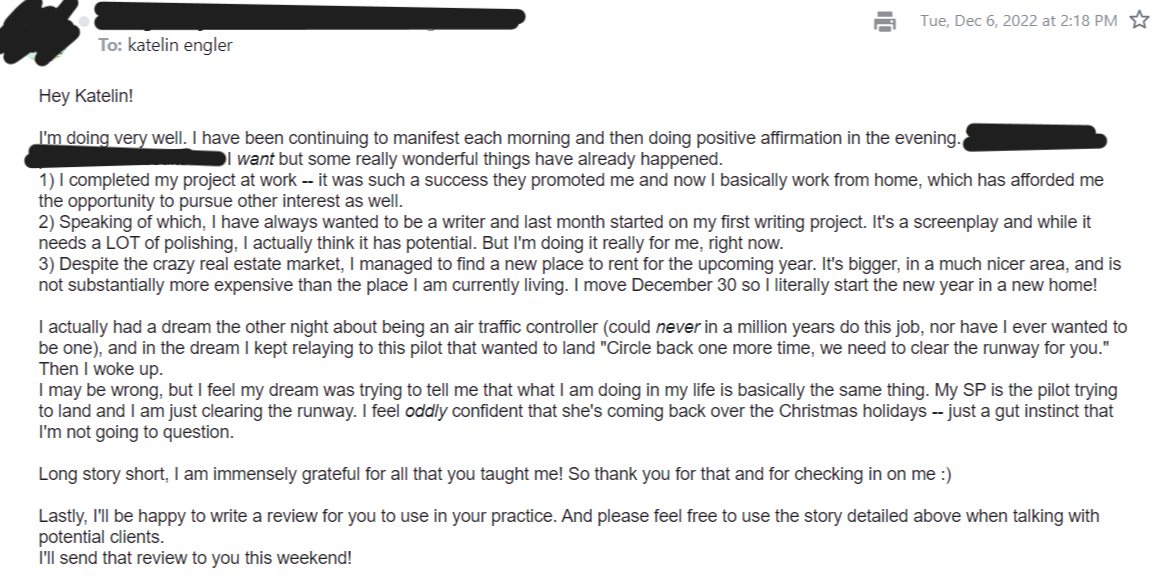Viewport: 1159px width, 576px height.
Task: Click the italic word "never"
Action: tap(677, 327)
